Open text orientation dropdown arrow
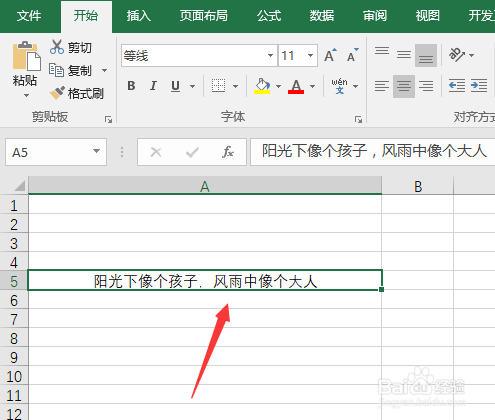Image resolution: width=495 pixels, height=420 pixels. click(471, 55)
